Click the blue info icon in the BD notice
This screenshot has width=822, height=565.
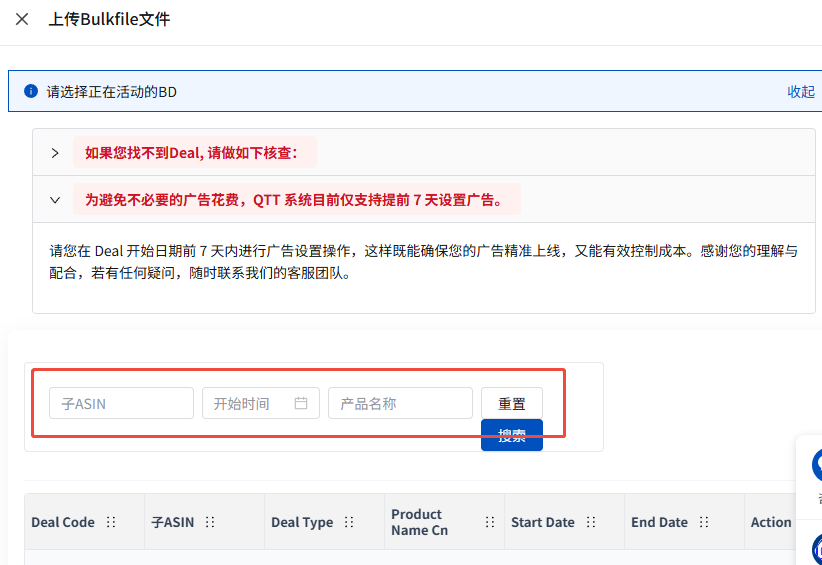[x=31, y=91]
